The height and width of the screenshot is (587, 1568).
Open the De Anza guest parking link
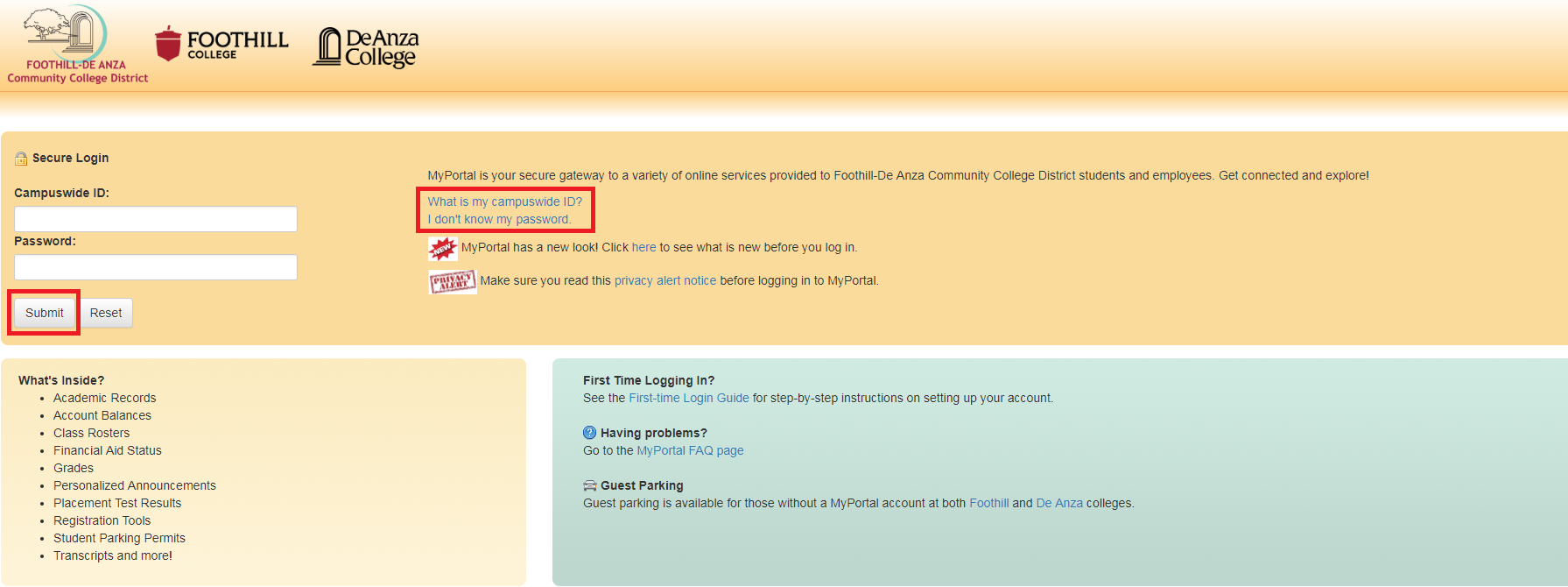click(x=1059, y=503)
